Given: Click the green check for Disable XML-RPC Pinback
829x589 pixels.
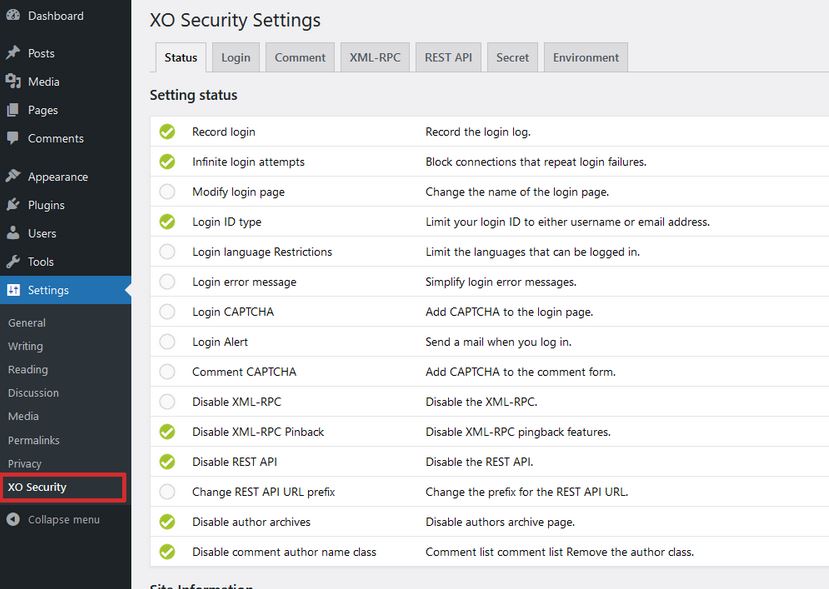Looking at the screenshot, I should (x=167, y=432).
